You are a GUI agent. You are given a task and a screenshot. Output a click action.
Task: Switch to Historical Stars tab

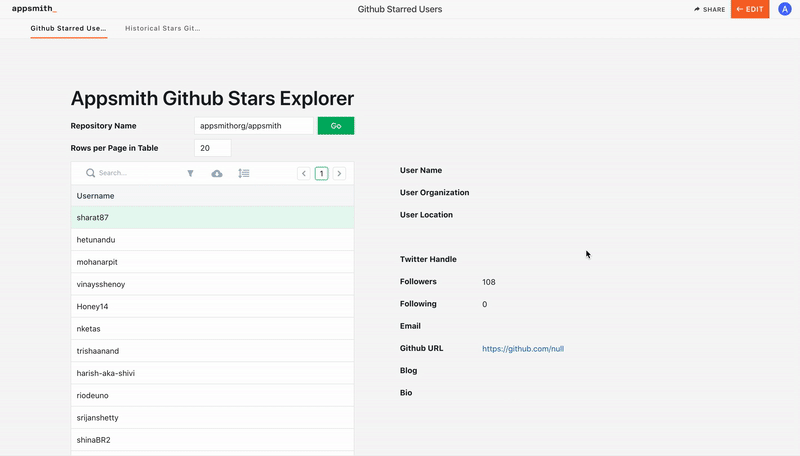(163, 29)
